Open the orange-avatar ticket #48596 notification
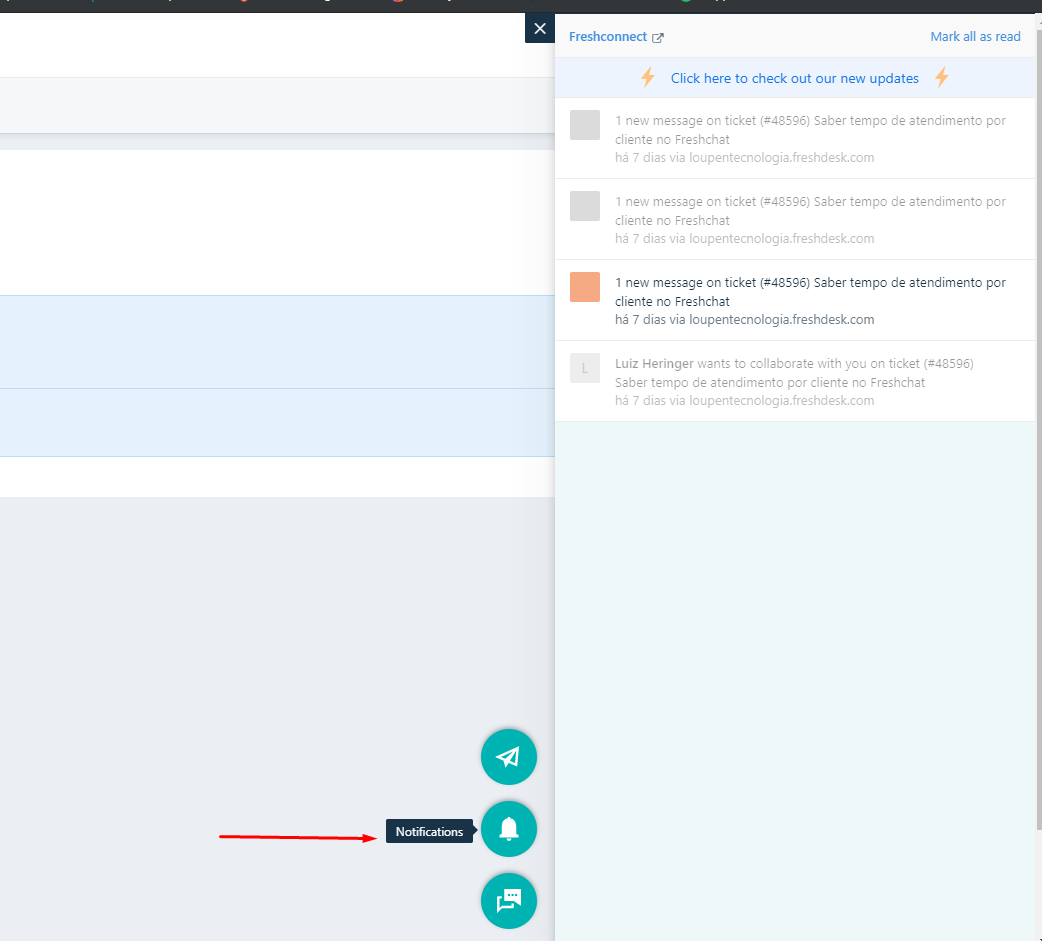Screen dimensions: 1042x941 (795, 300)
